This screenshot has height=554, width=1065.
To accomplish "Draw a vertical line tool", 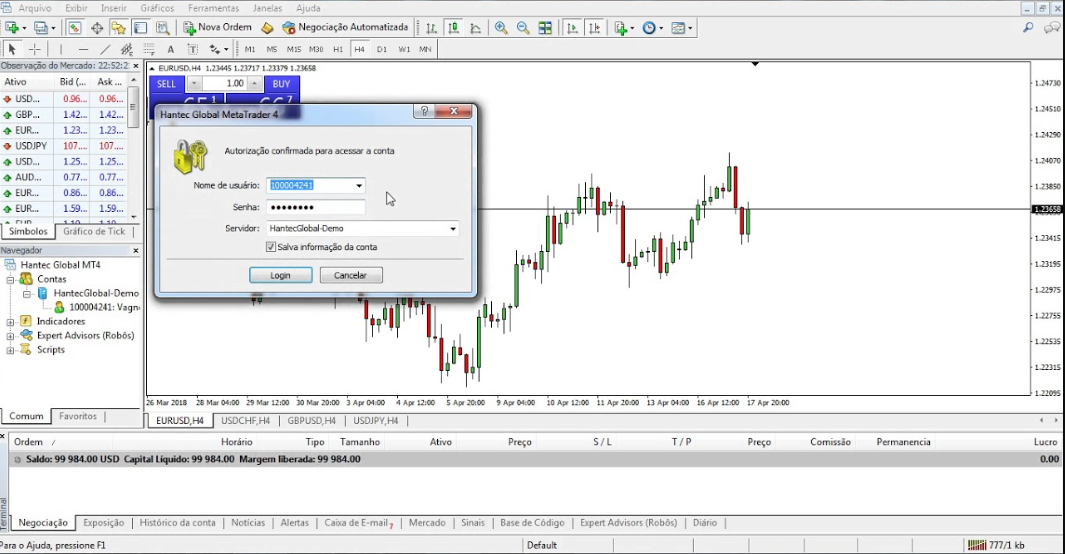I will tap(60, 49).
